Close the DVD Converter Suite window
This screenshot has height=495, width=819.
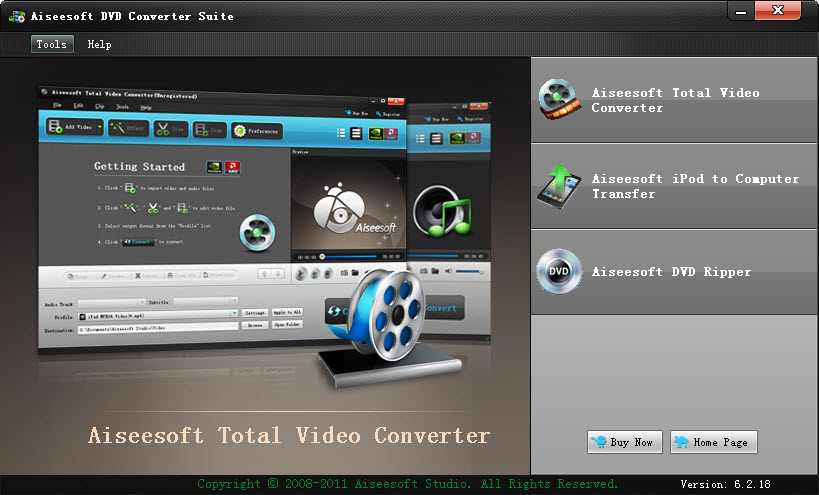click(x=778, y=10)
